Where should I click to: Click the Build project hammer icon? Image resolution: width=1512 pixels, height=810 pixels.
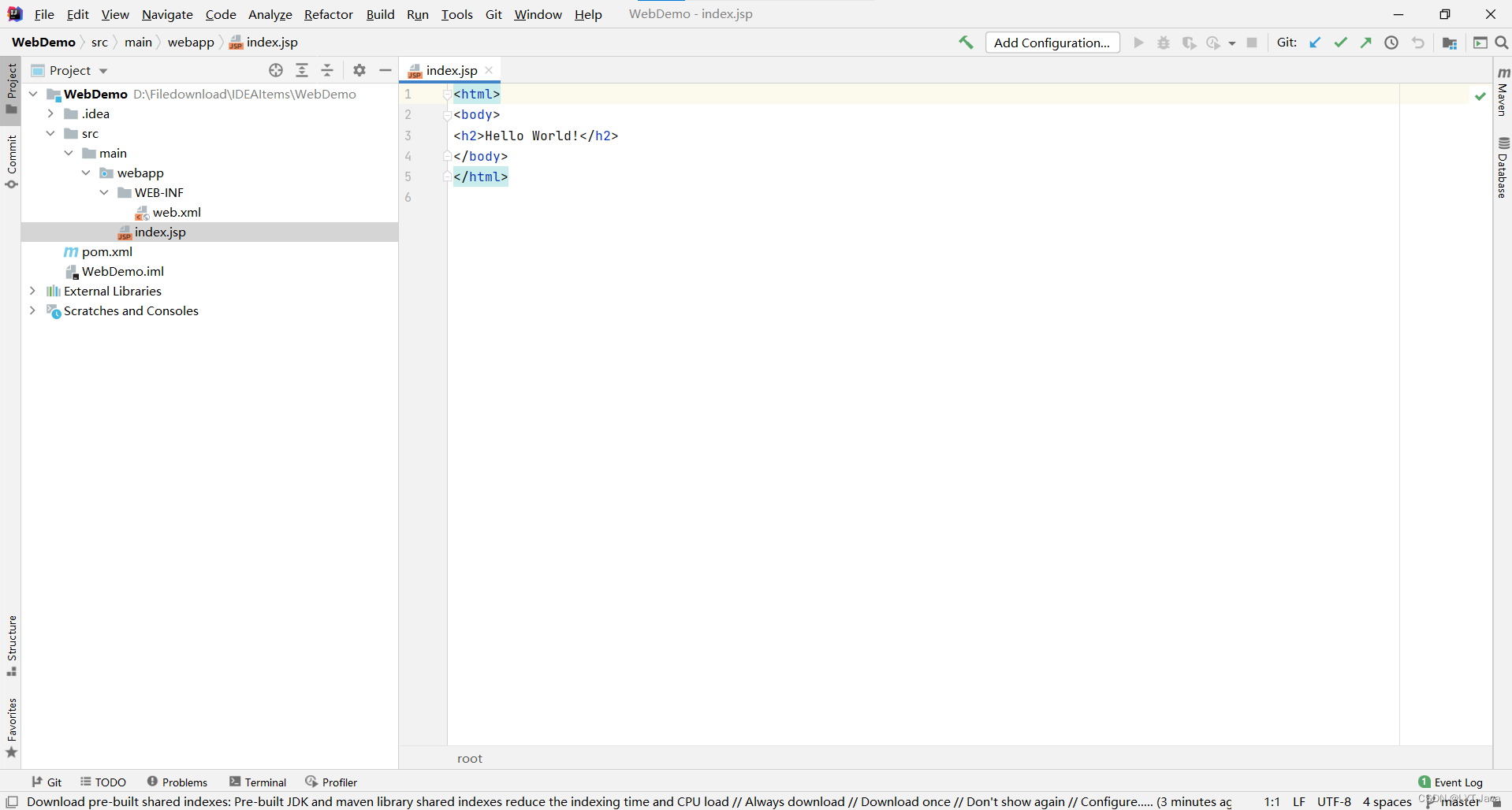(x=966, y=43)
